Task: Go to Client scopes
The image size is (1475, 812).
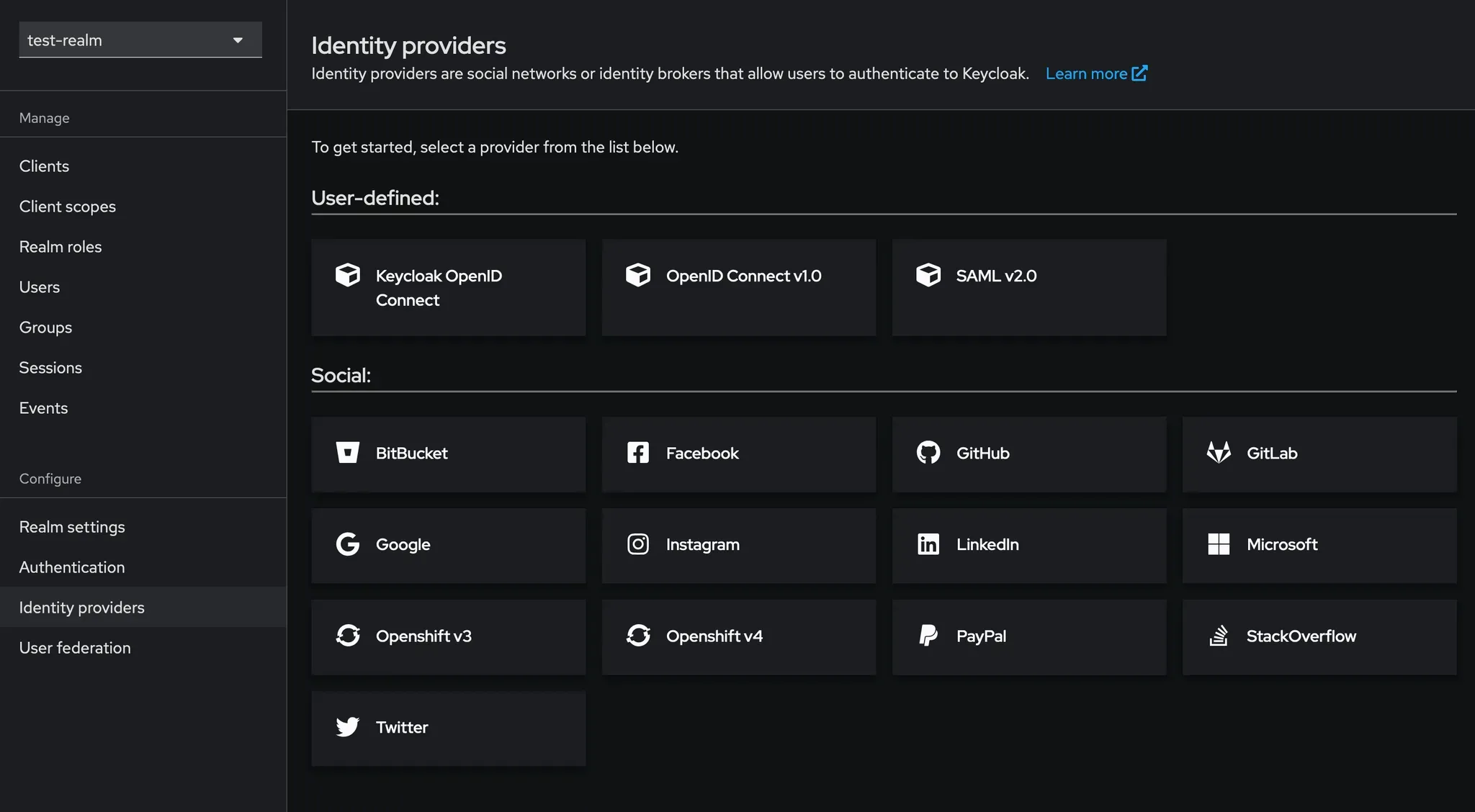Action: [143, 207]
